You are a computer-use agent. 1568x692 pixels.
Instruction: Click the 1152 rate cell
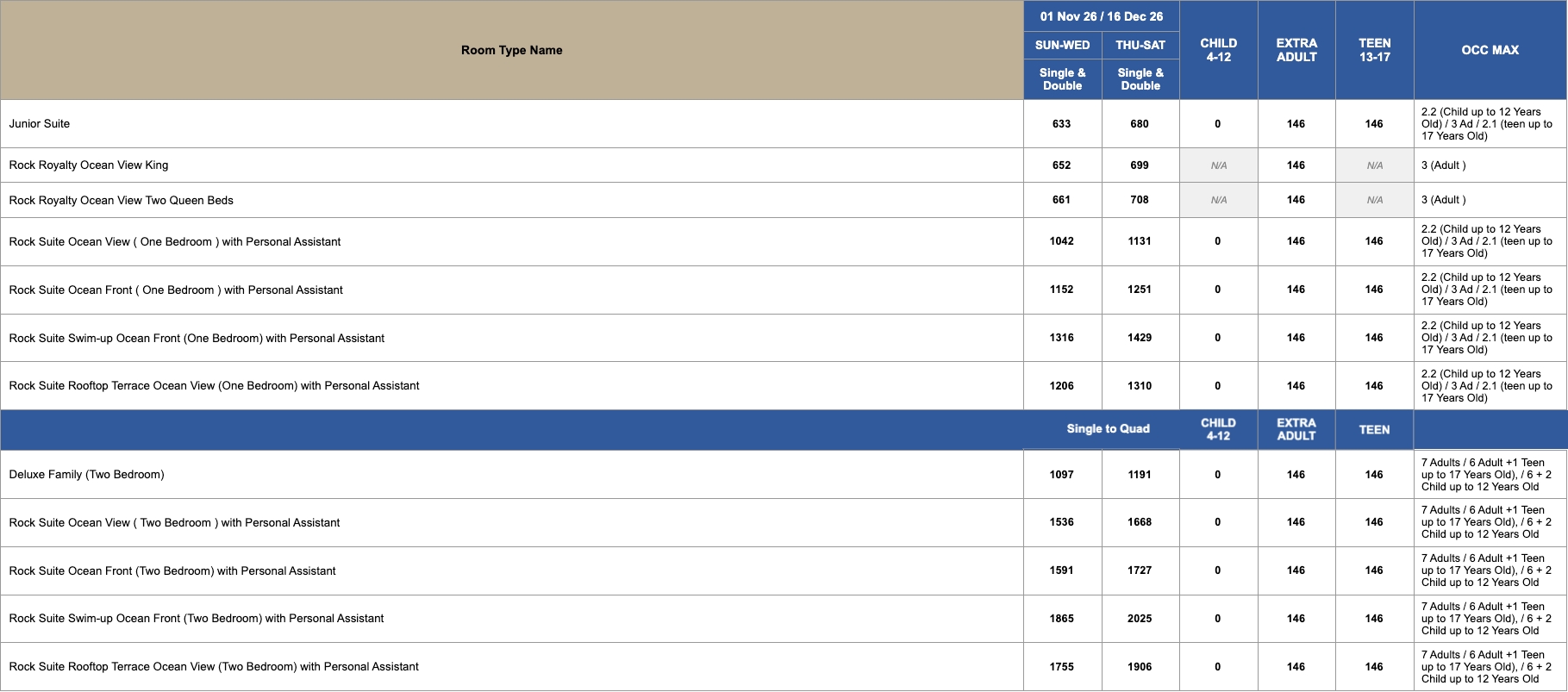[x=1062, y=290]
